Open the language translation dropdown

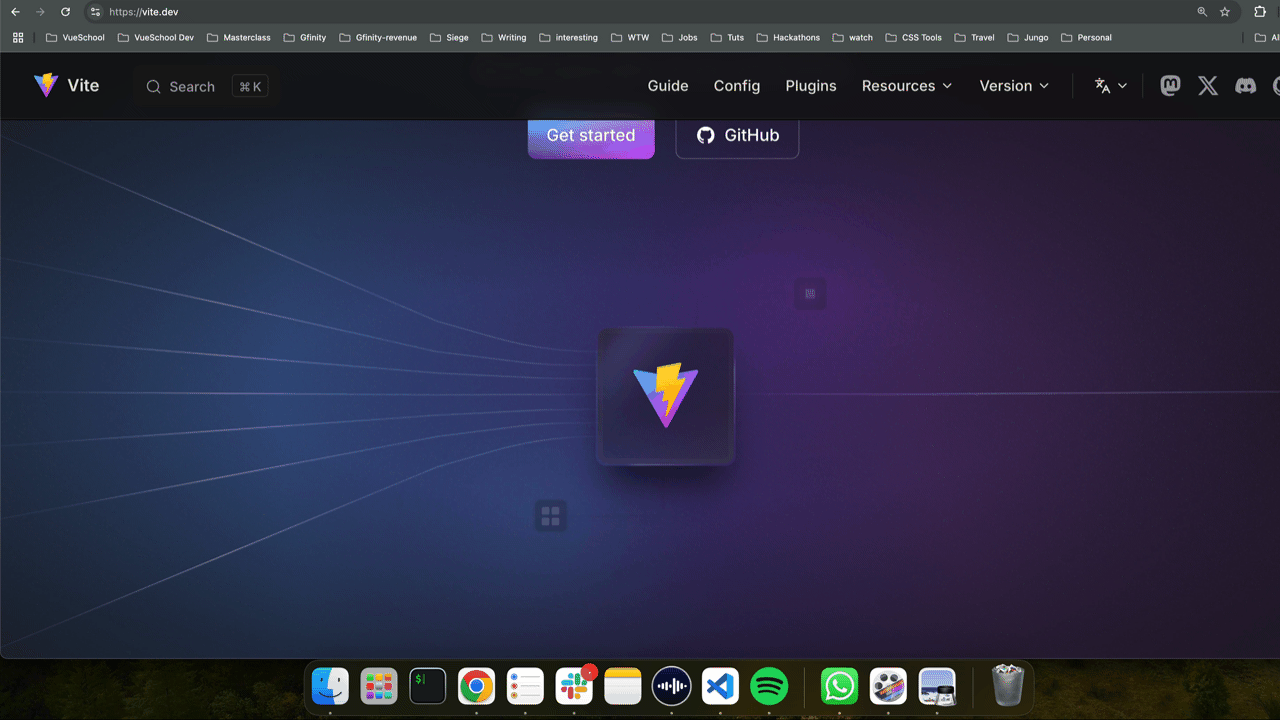coord(1110,86)
